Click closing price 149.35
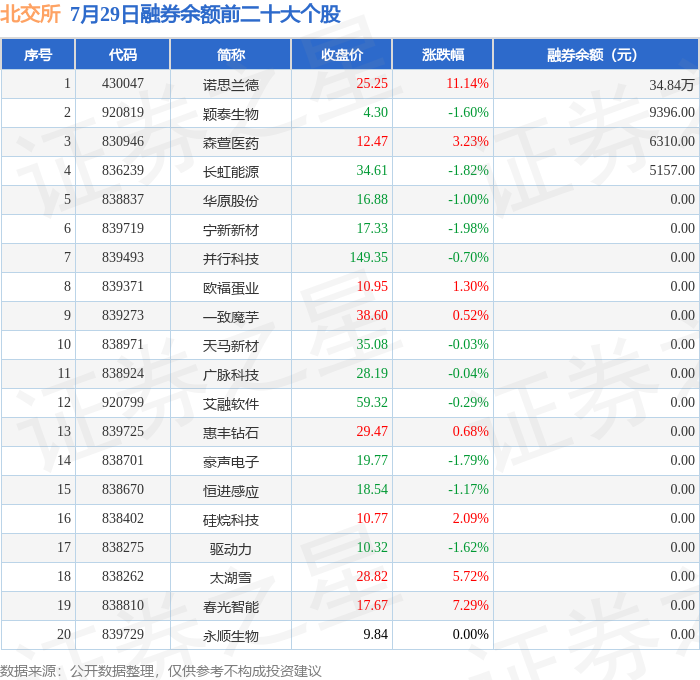 coord(369,258)
